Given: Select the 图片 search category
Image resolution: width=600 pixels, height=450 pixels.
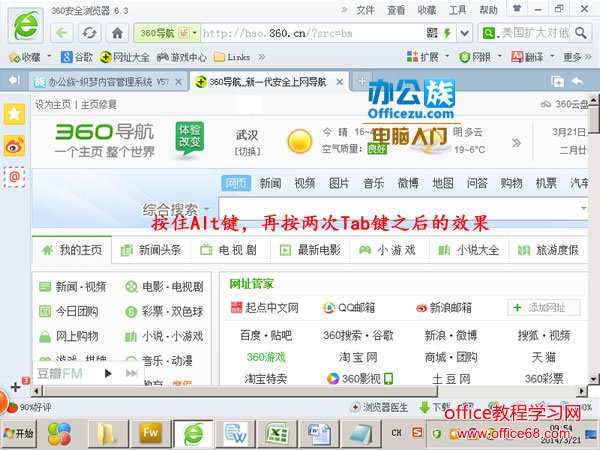Looking at the screenshot, I should pos(339,183).
